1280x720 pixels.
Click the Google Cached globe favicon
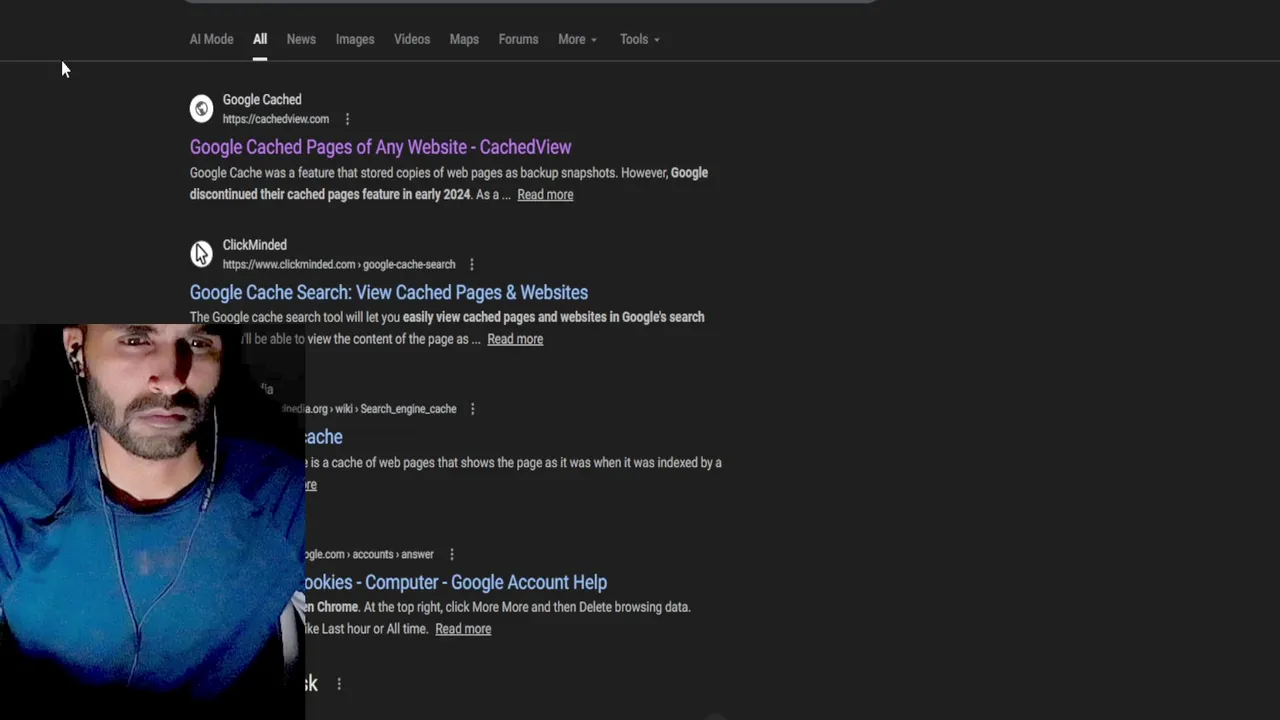pos(202,108)
